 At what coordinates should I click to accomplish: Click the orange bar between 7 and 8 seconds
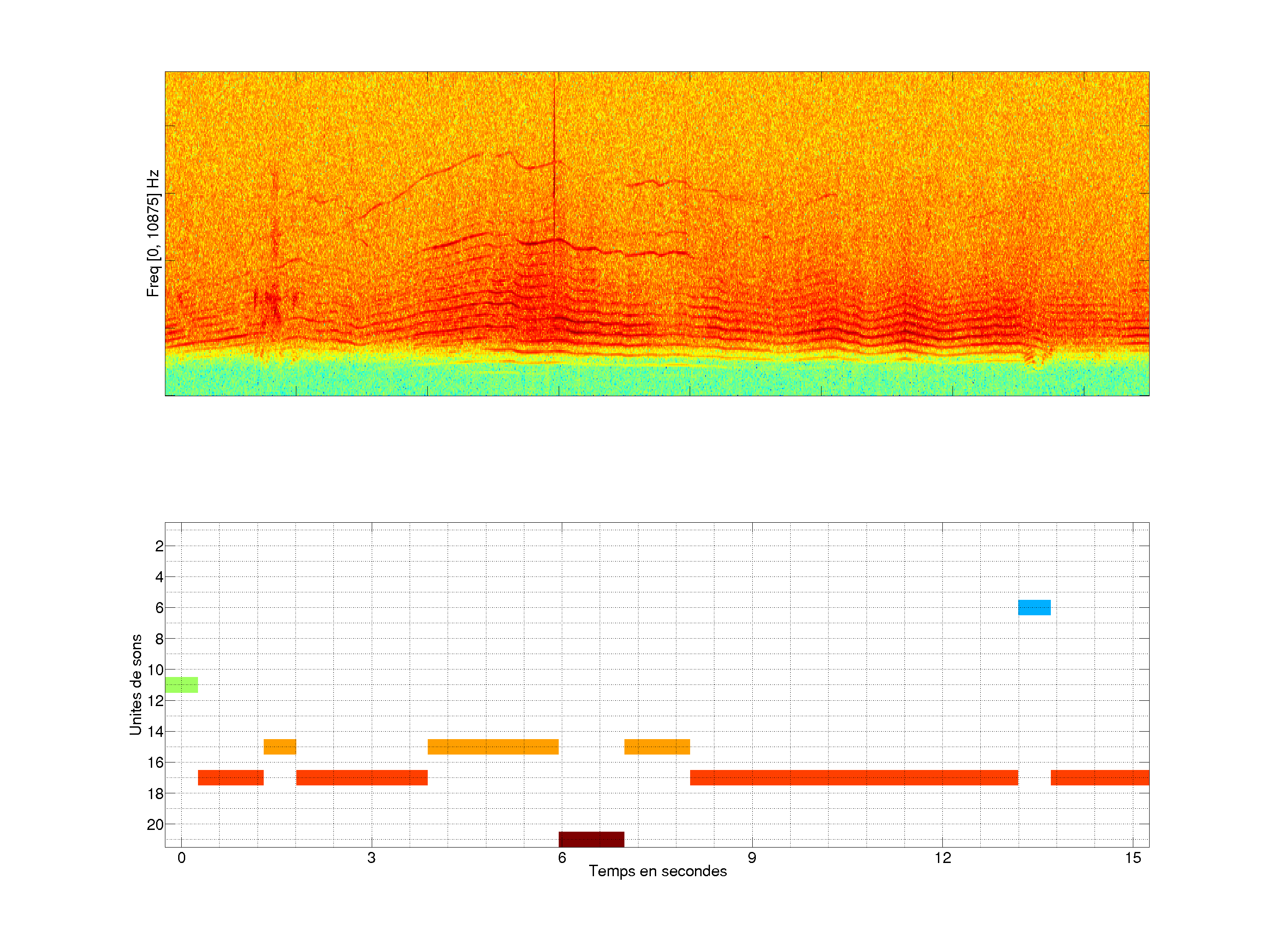tap(657, 747)
